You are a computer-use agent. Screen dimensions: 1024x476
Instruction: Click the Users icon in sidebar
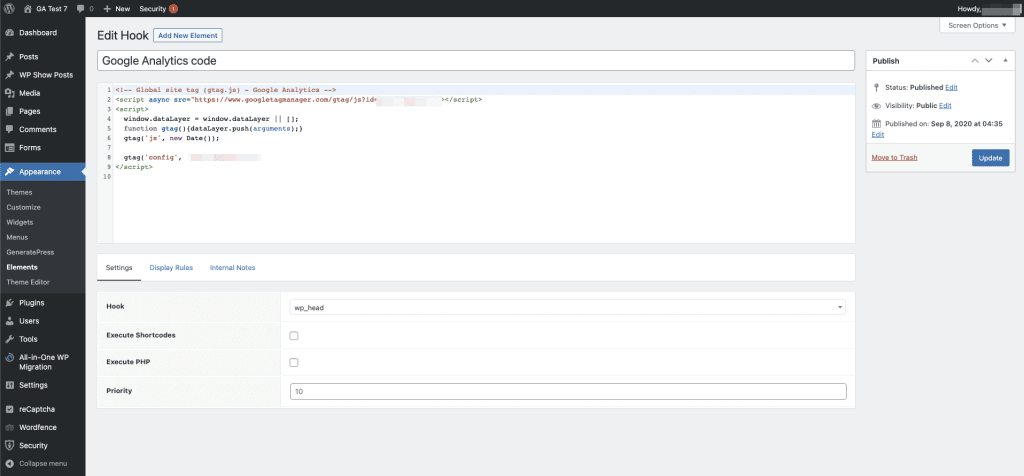[x=10, y=321]
